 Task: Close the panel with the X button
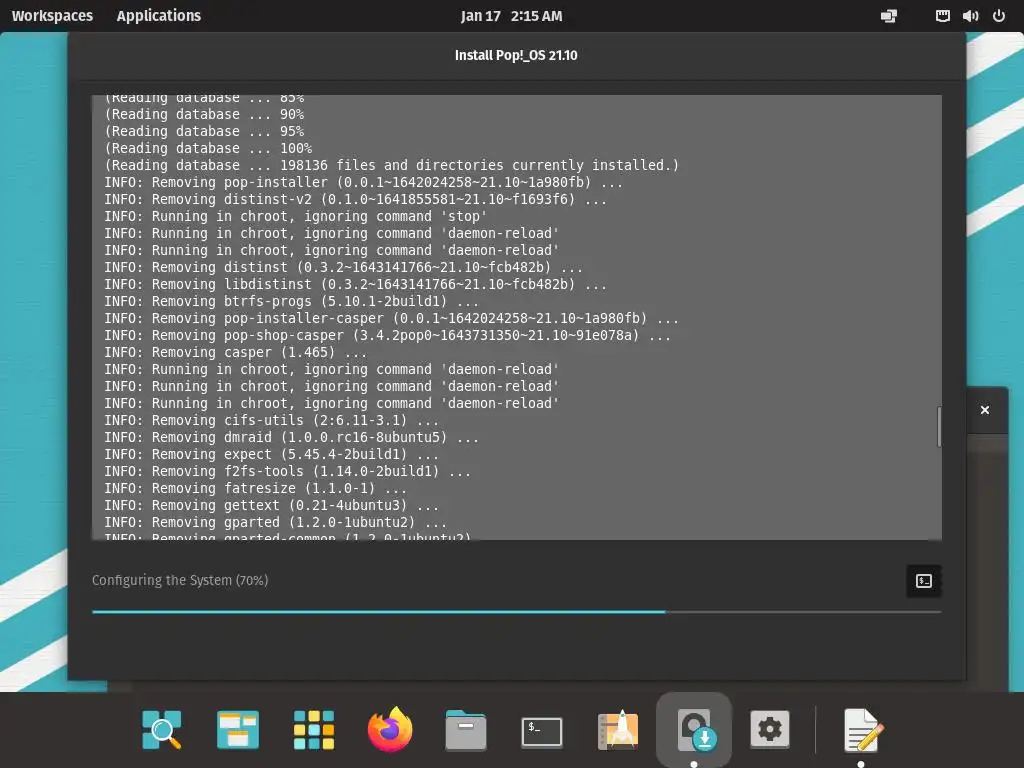coord(985,410)
